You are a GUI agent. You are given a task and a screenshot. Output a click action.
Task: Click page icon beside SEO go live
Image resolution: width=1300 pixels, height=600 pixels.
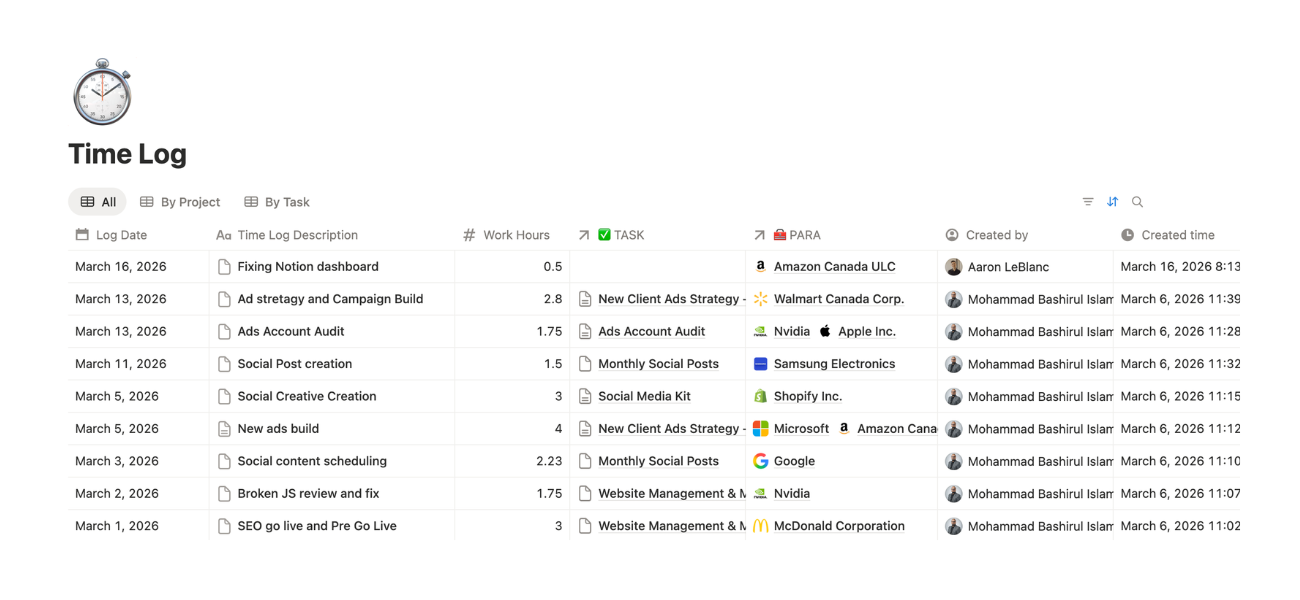point(224,526)
